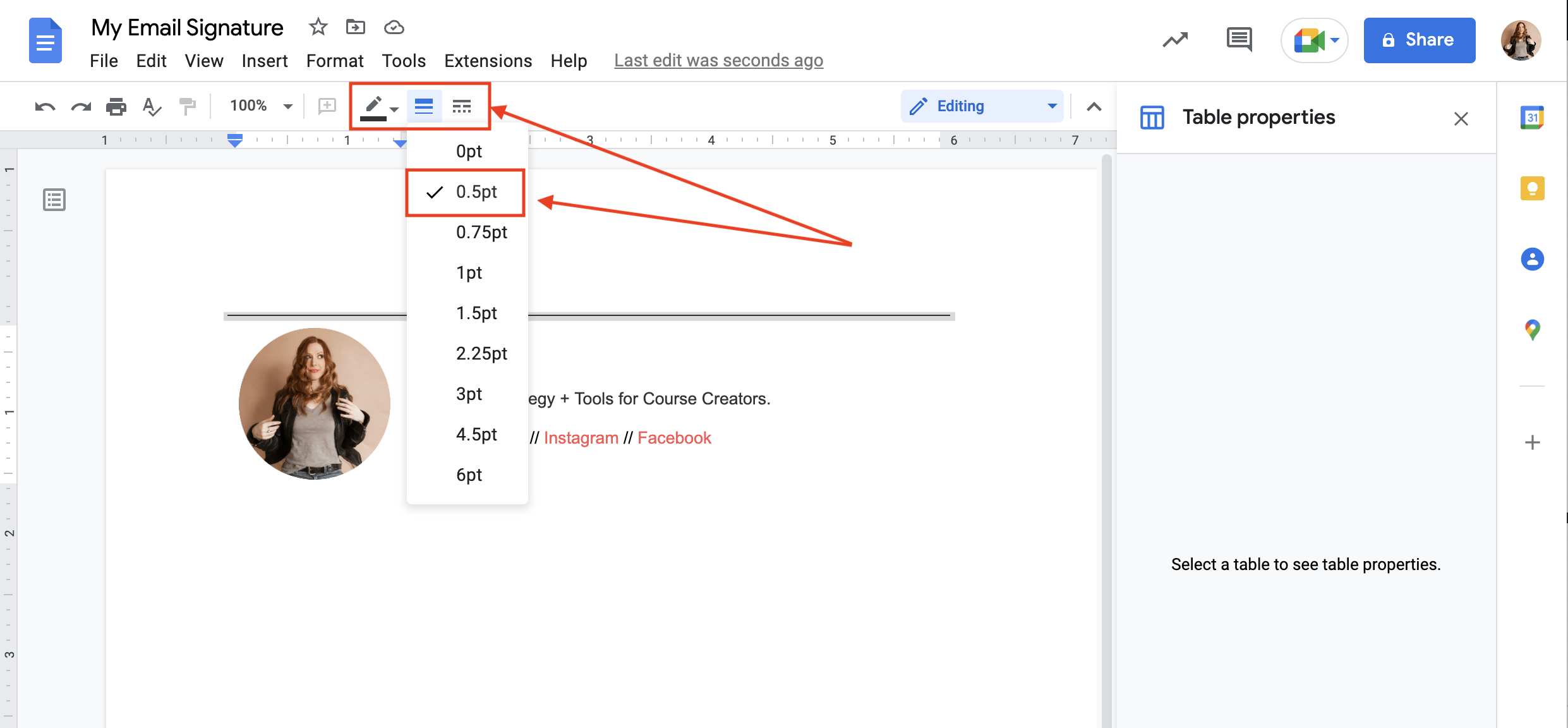Image resolution: width=1568 pixels, height=728 pixels.
Task: Close the Table properties panel
Action: (x=1461, y=119)
